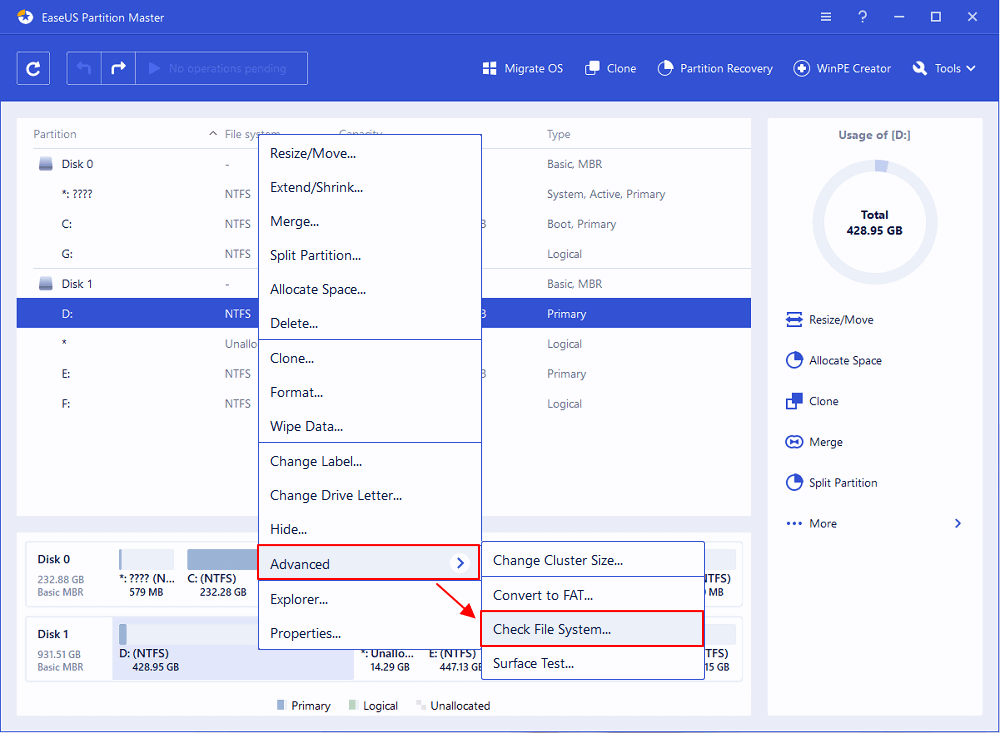
Task: Toggle sort arrow on Partition column
Action: click(212, 133)
